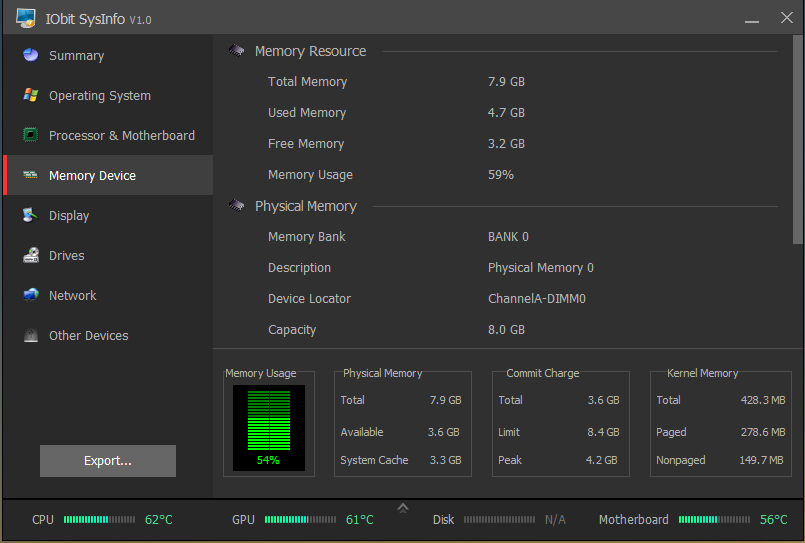Click the GPU temperature bar
The height and width of the screenshot is (543, 805).
pyautogui.click(x=300, y=519)
